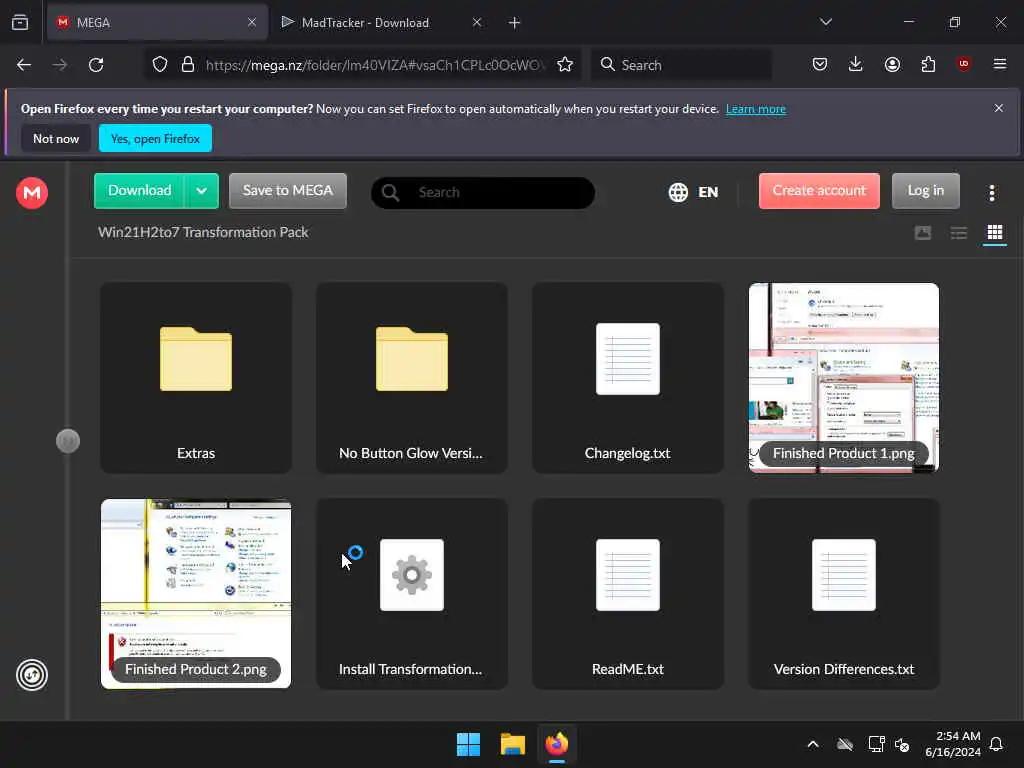Click the site padlock security icon
This screenshot has height=768, width=1024.
click(188, 65)
